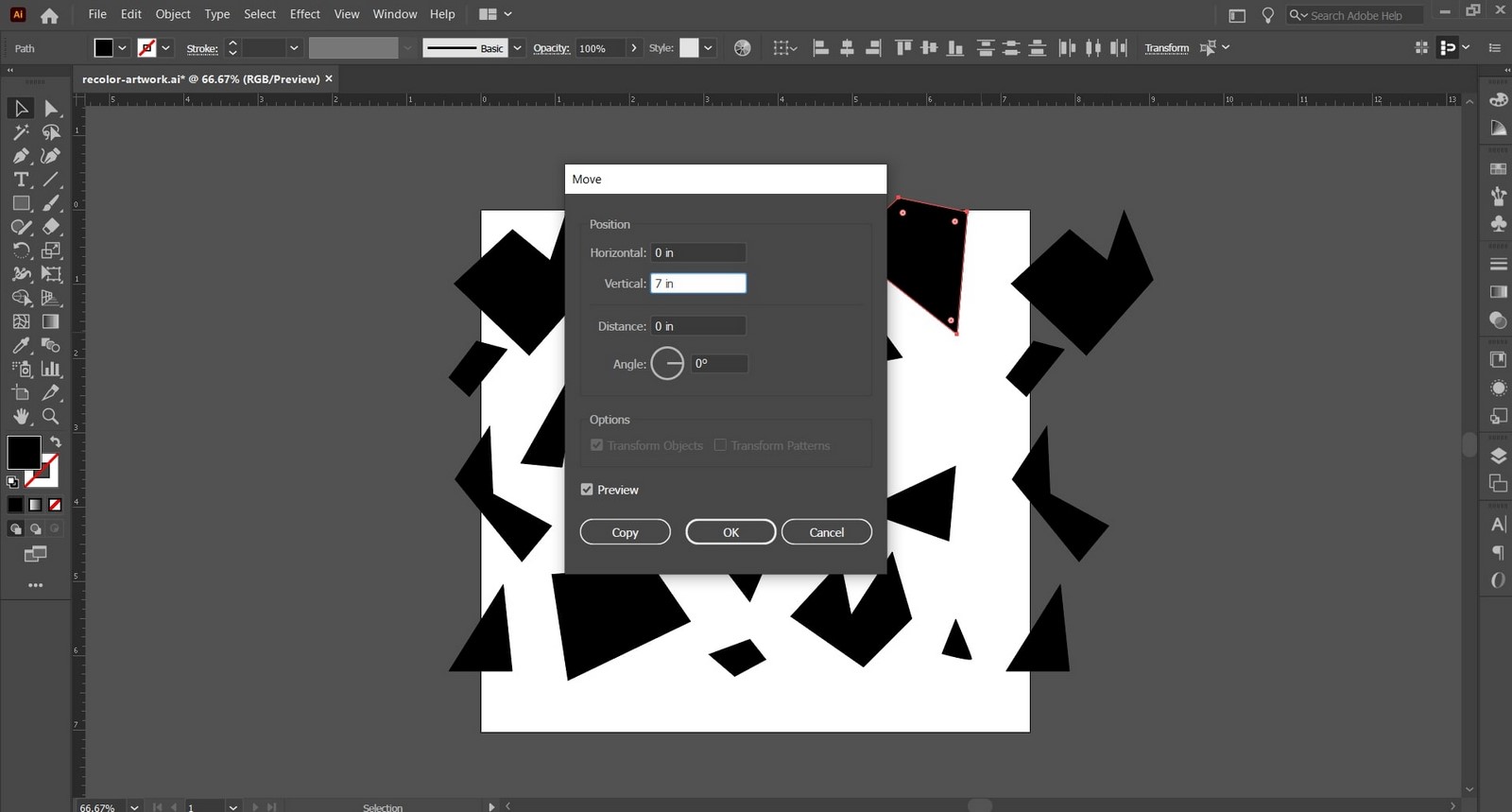This screenshot has height=812, width=1512.
Task: Open the Effect menu
Action: [x=304, y=14]
